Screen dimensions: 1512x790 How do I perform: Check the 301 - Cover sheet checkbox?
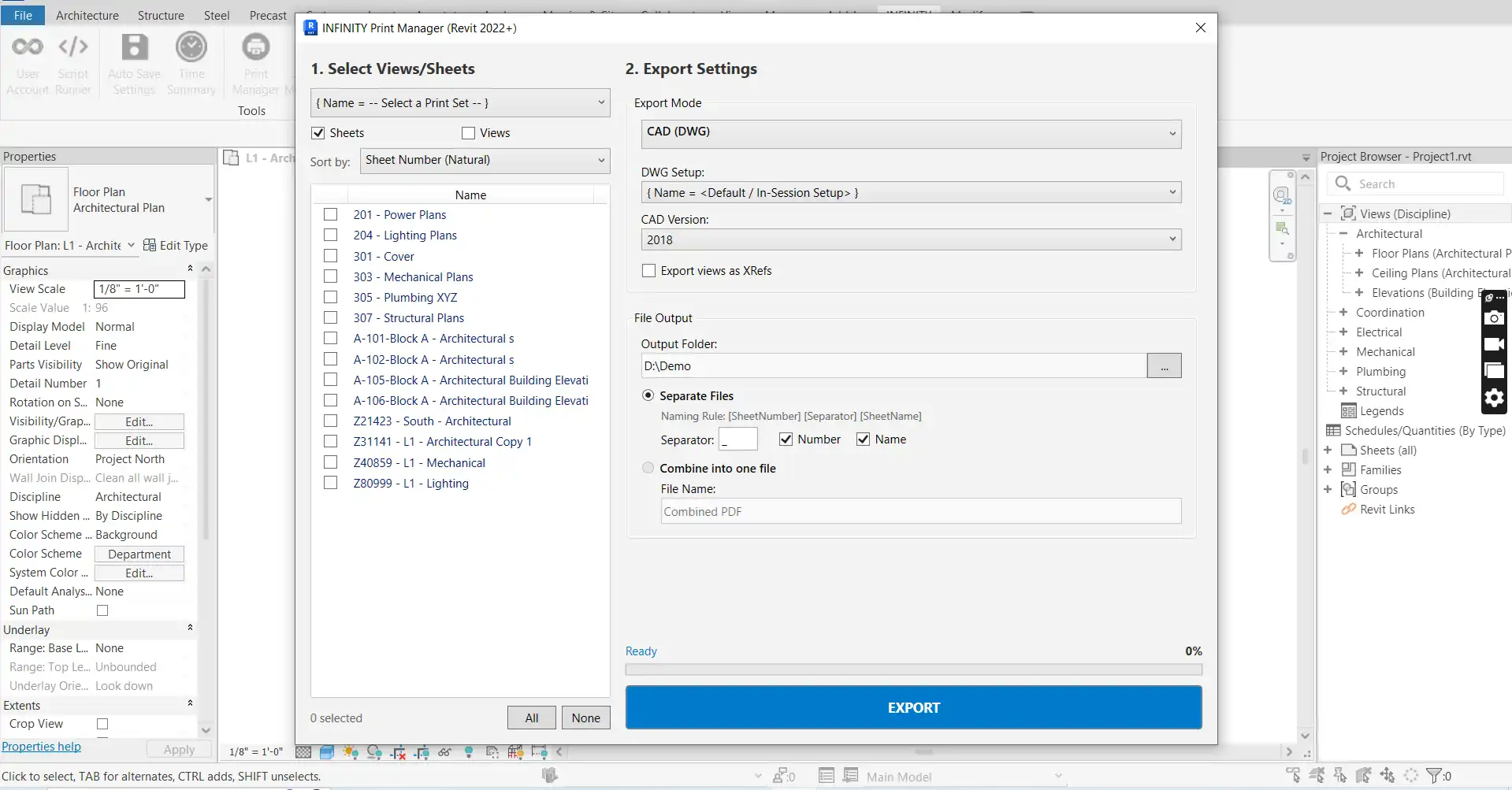(x=331, y=256)
